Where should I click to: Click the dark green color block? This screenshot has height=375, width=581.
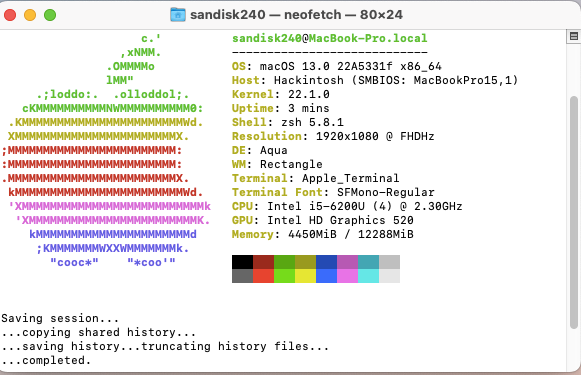point(285,262)
